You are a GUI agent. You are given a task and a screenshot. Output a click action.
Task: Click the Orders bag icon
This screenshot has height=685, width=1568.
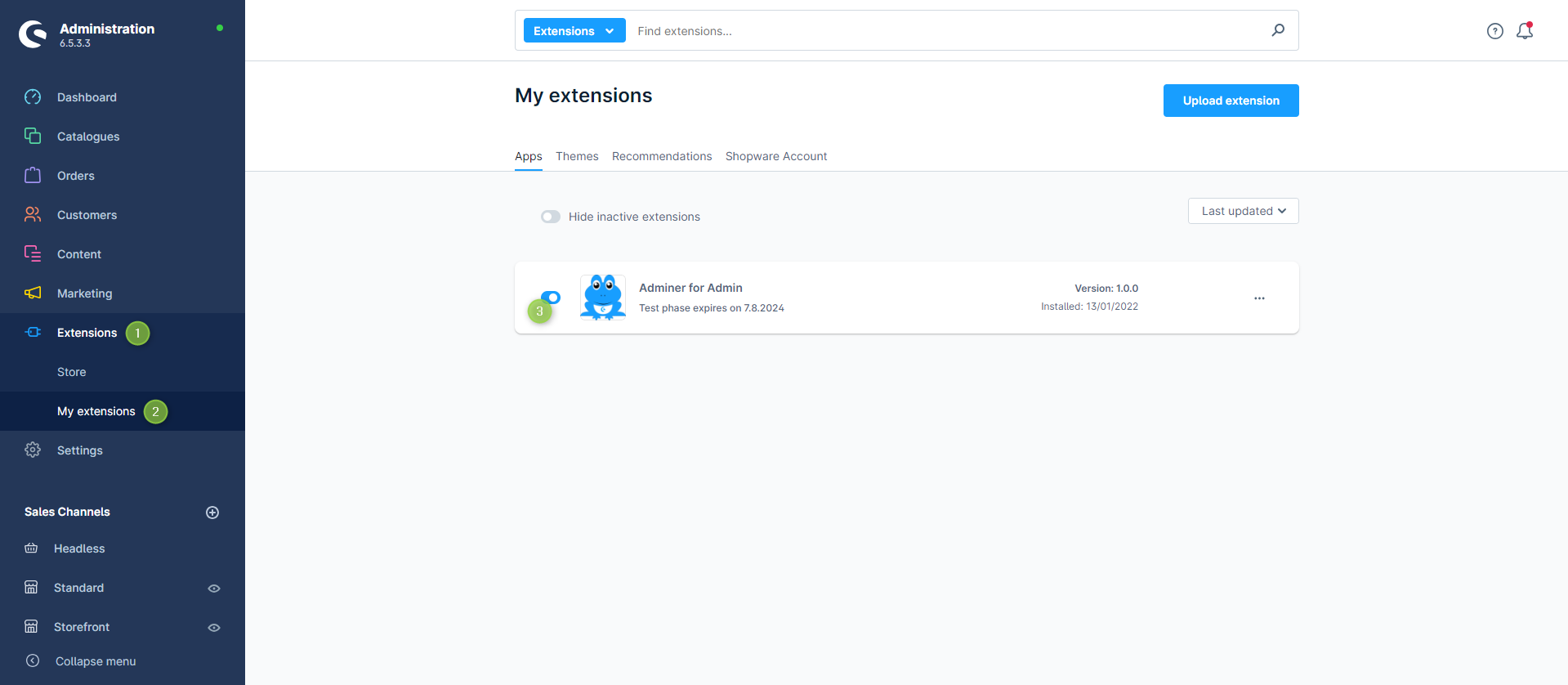pyautogui.click(x=33, y=175)
